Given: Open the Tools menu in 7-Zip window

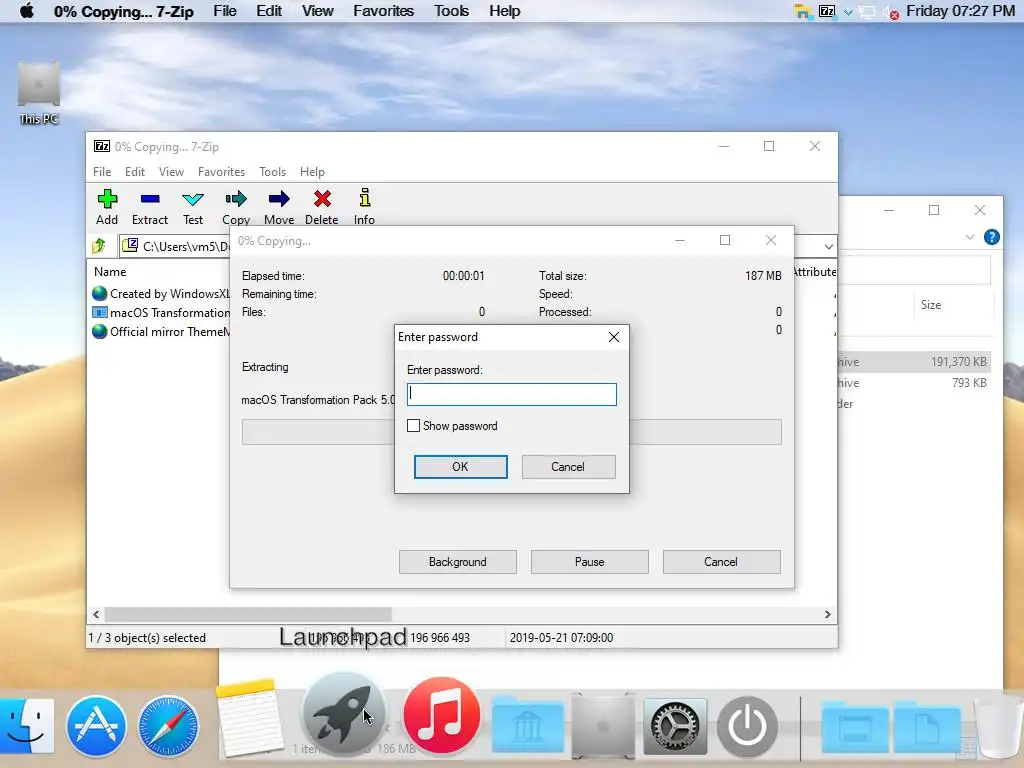Looking at the screenshot, I should click(x=272, y=172).
